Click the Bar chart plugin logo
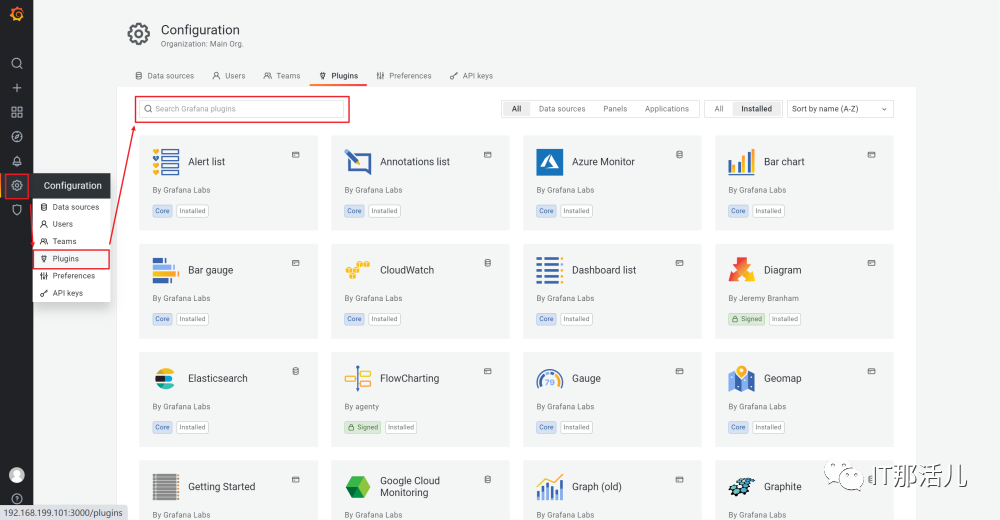1000x520 pixels. 742,162
